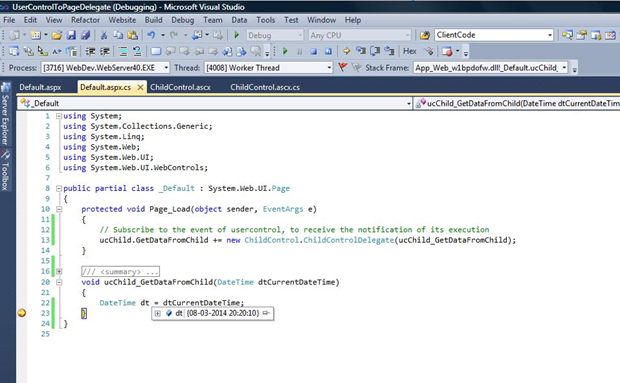The width and height of the screenshot is (620, 383).
Task: Open the Breakpoints window icon
Action: click(447, 51)
